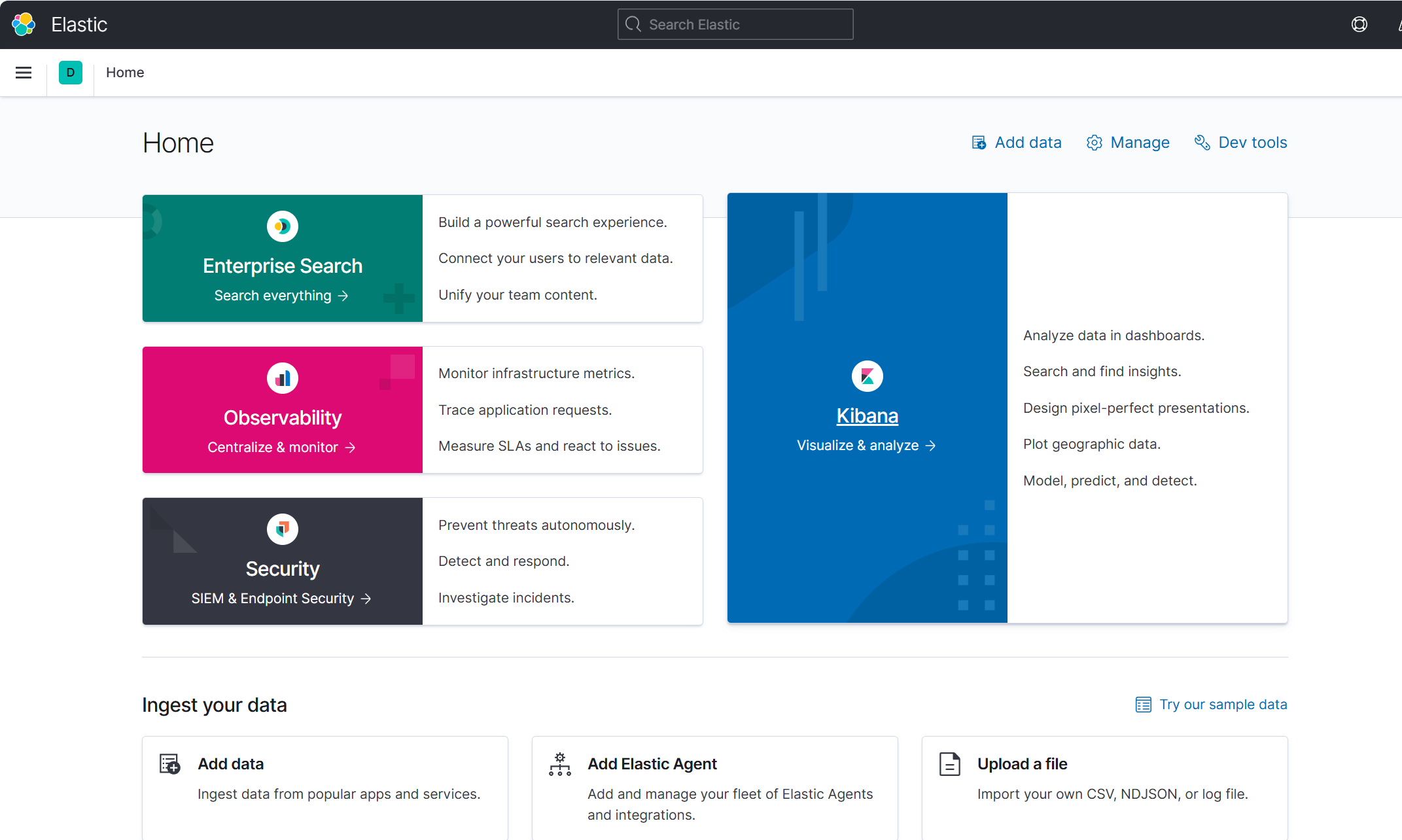Click 'Monitor infrastructure metrics.' text

point(536,374)
